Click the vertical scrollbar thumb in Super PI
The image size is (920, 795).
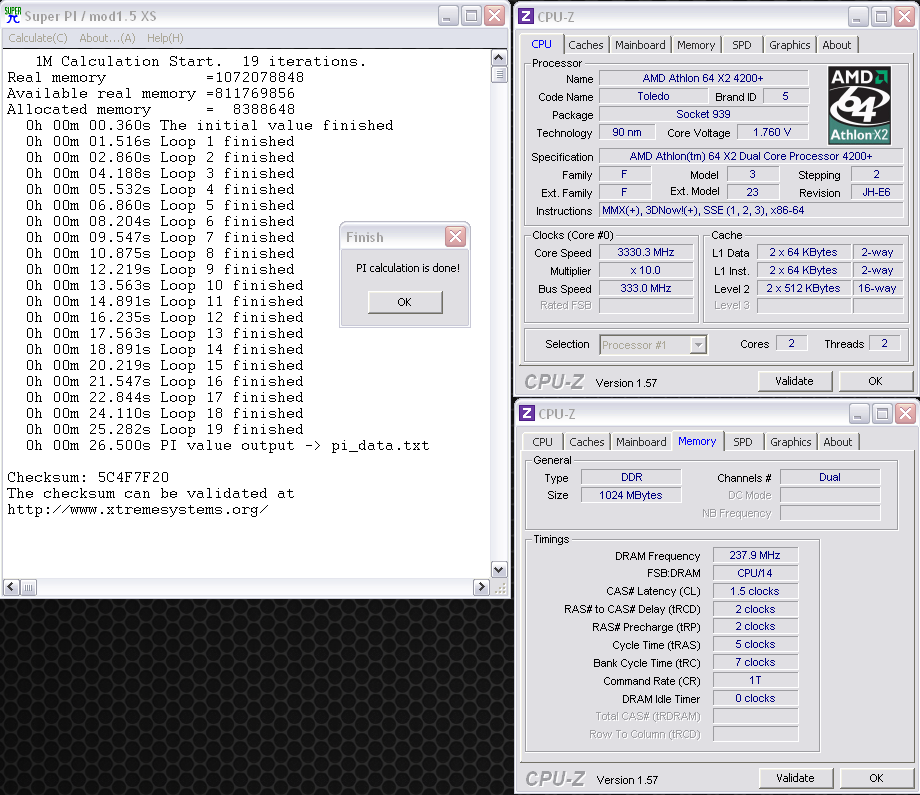pyautogui.click(x=499, y=75)
